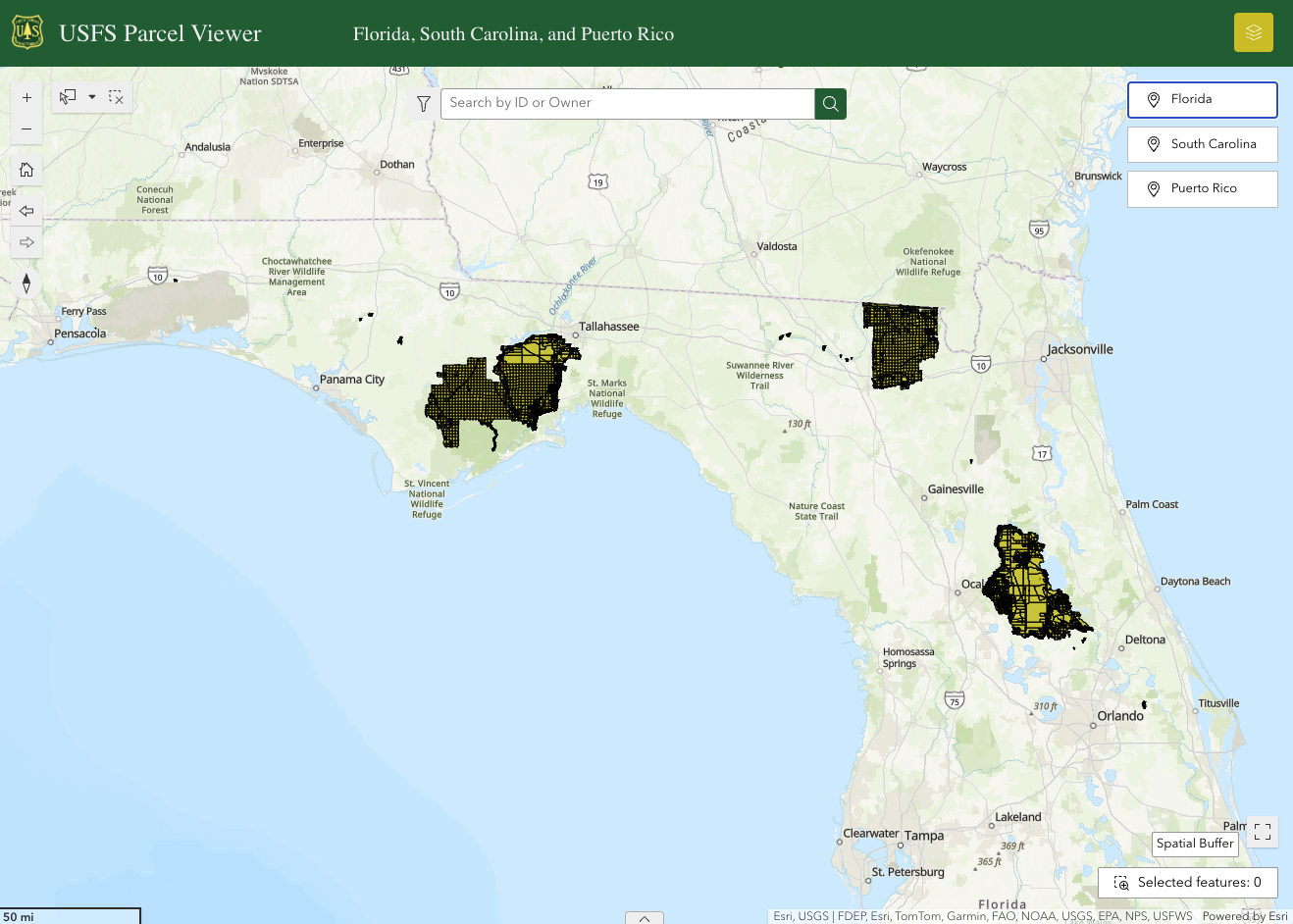This screenshot has height=924, width=1293.
Task: Go back using previous extent arrow
Action: point(26,210)
